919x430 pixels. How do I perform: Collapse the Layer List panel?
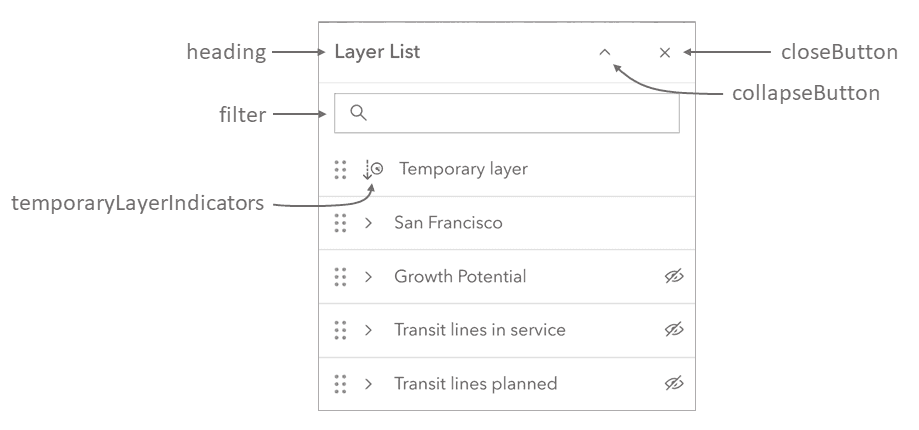pos(604,53)
